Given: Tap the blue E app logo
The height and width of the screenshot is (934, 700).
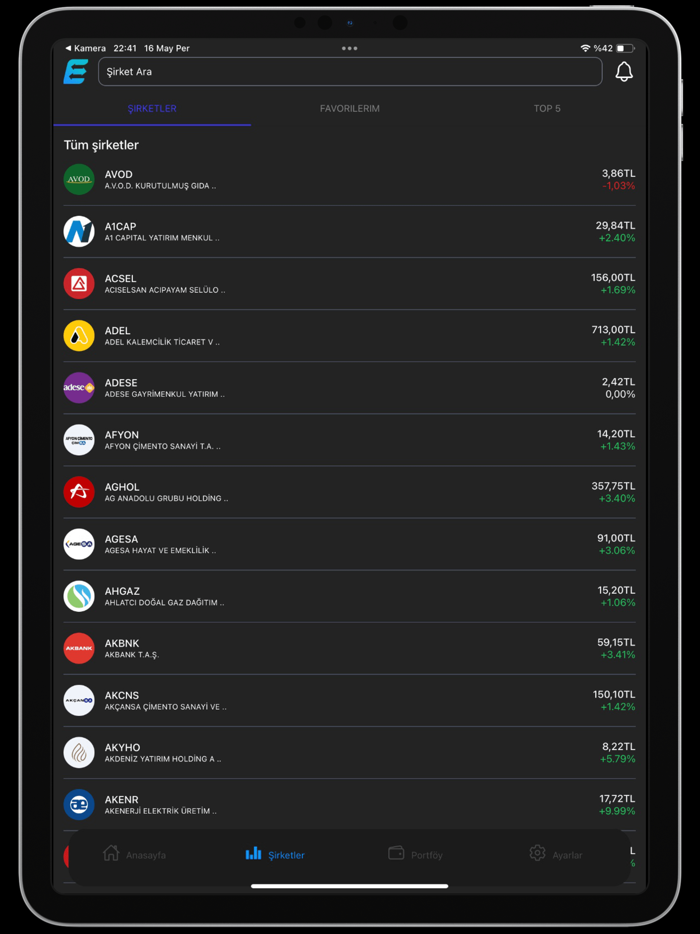Looking at the screenshot, I should point(76,72).
